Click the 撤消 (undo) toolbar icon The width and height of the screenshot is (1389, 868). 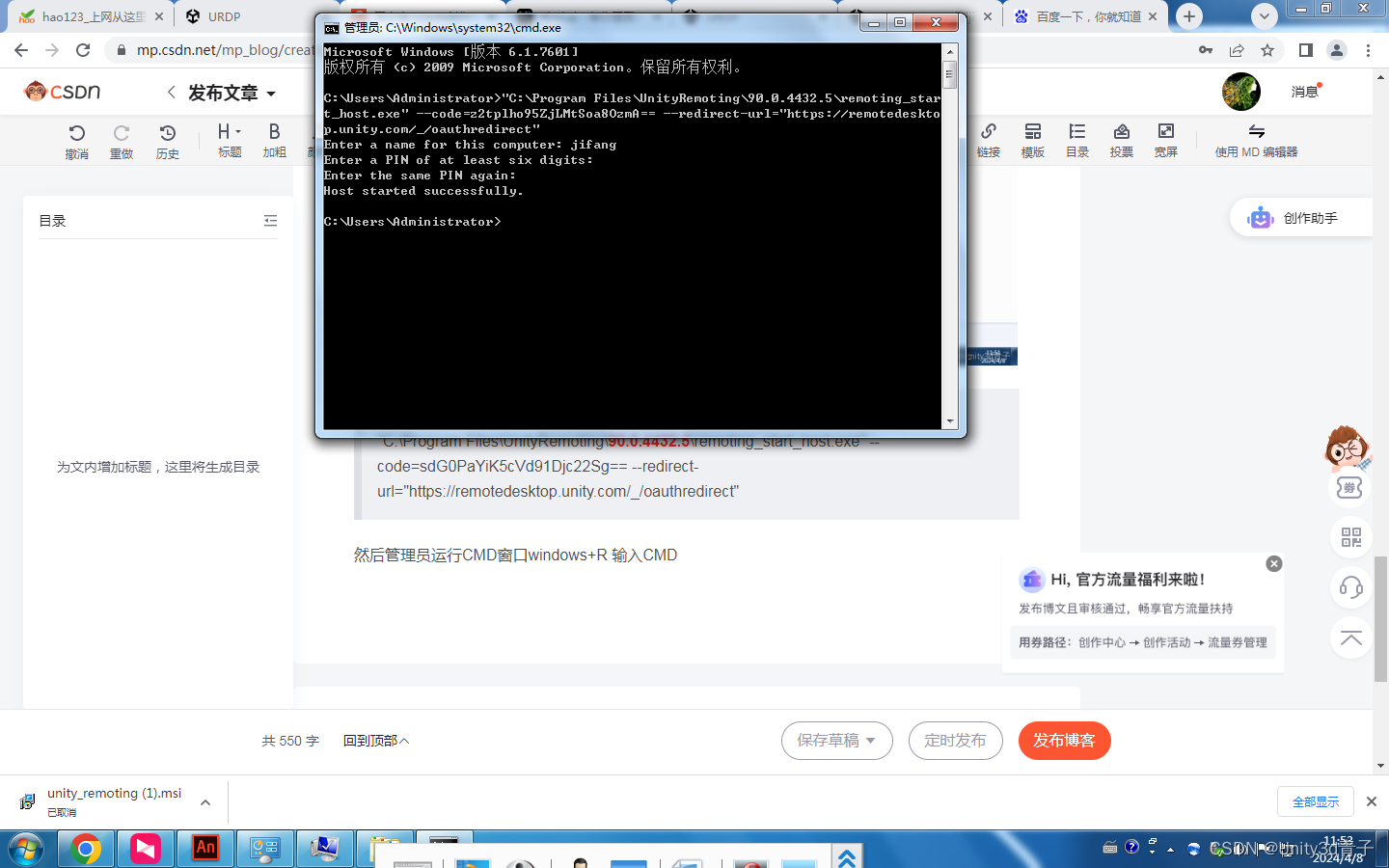coord(76,141)
